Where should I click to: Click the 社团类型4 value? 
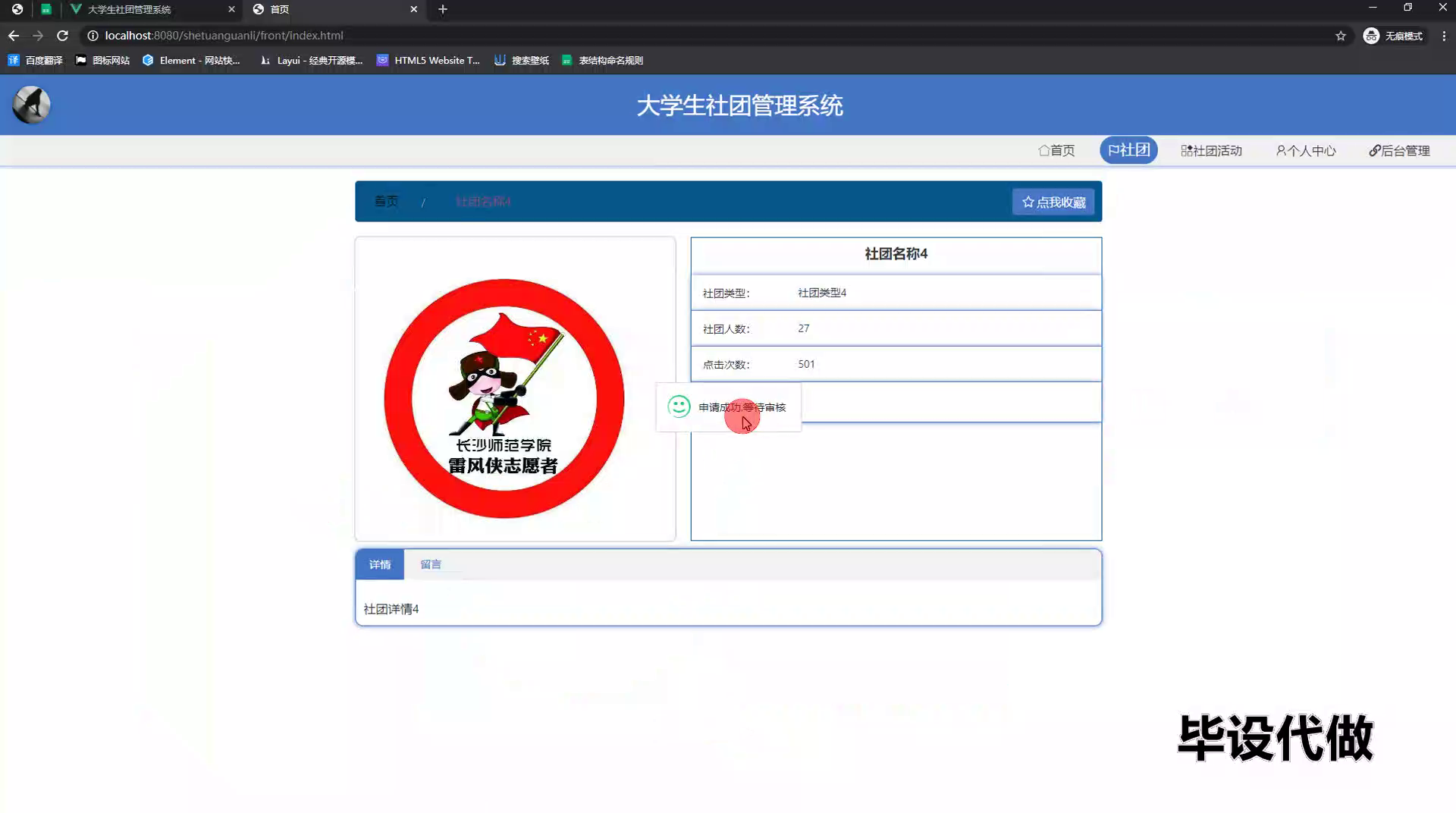pyautogui.click(x=822, y=293)
